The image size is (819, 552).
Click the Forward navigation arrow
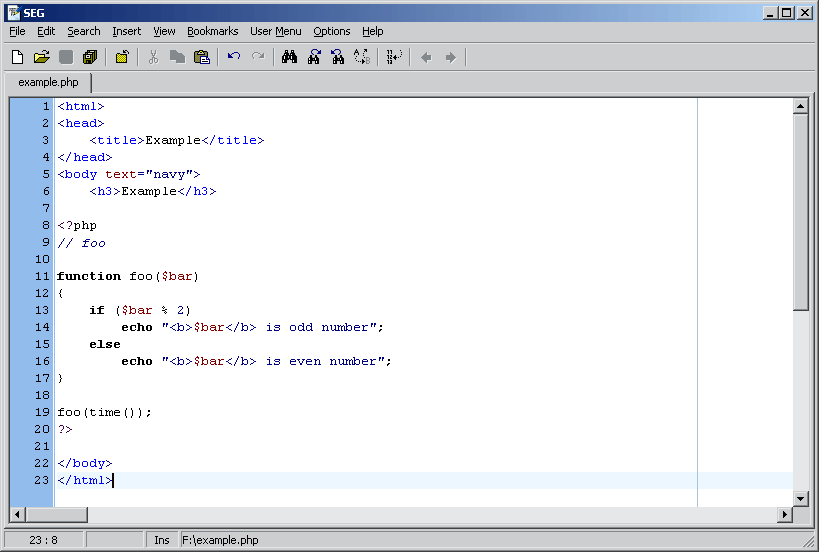click(x=451, y=57)
